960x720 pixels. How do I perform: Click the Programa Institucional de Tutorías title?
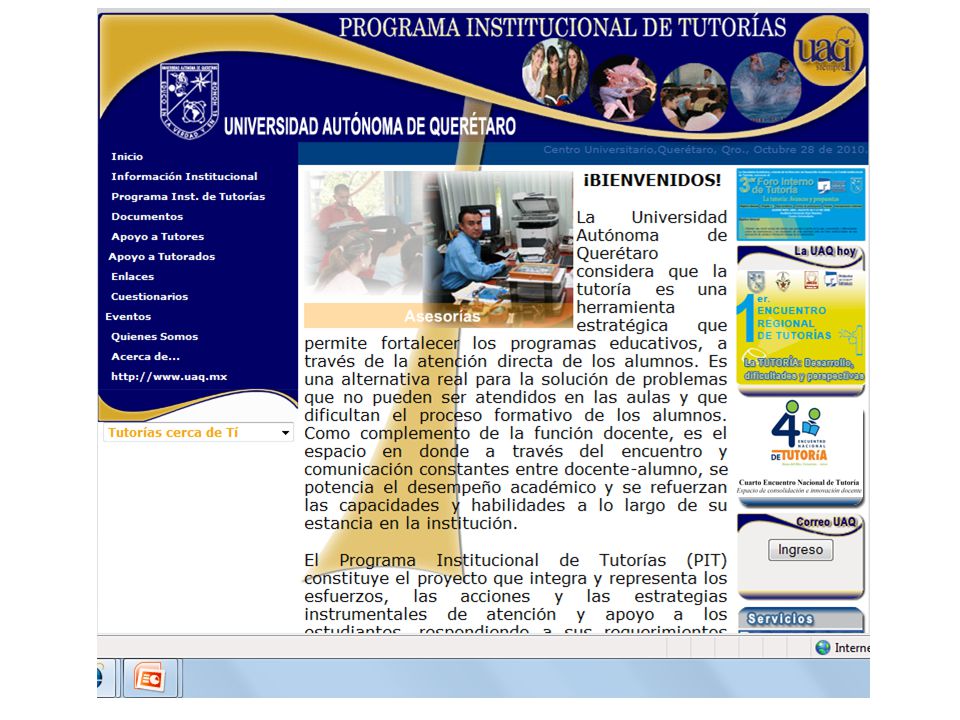point(563,28)
